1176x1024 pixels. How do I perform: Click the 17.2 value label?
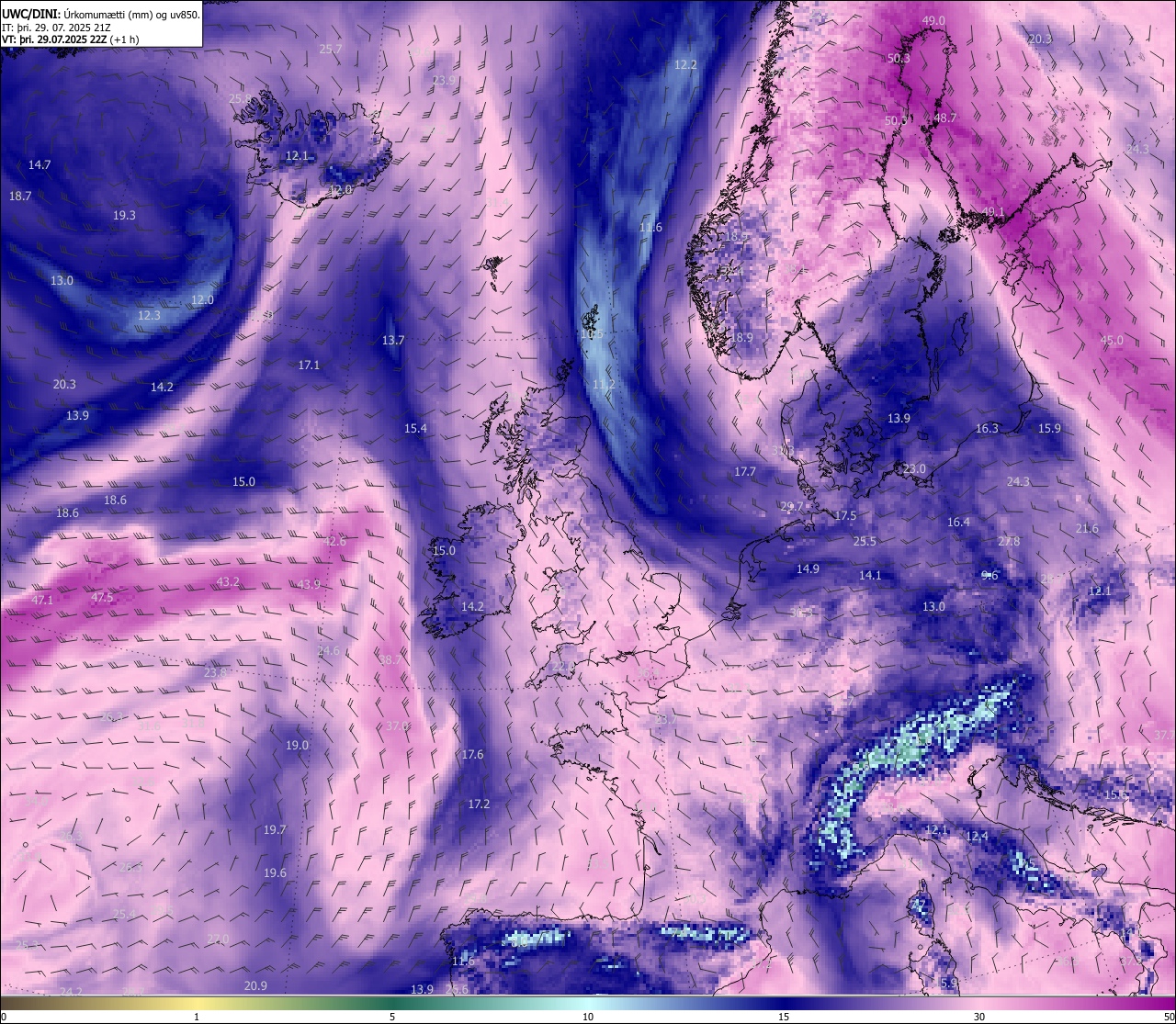click(479, 805)
